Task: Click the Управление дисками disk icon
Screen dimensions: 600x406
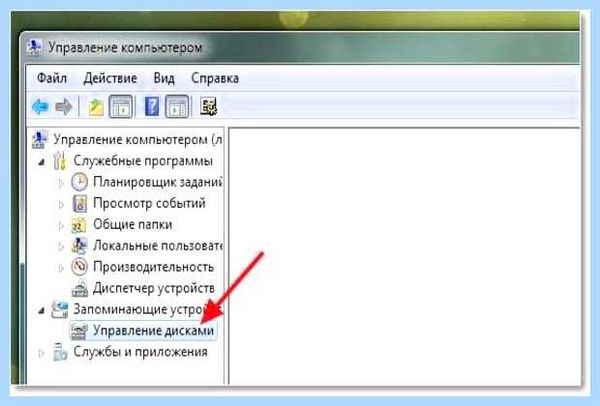Action: (x=79, y=331)
